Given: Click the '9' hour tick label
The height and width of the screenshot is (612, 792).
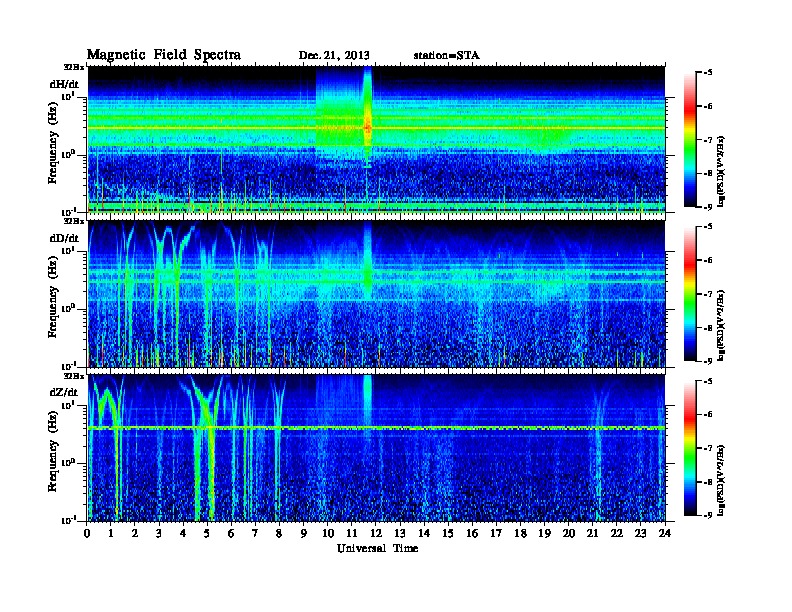Looking at the screenshot, I should click(x=304, y=533).
